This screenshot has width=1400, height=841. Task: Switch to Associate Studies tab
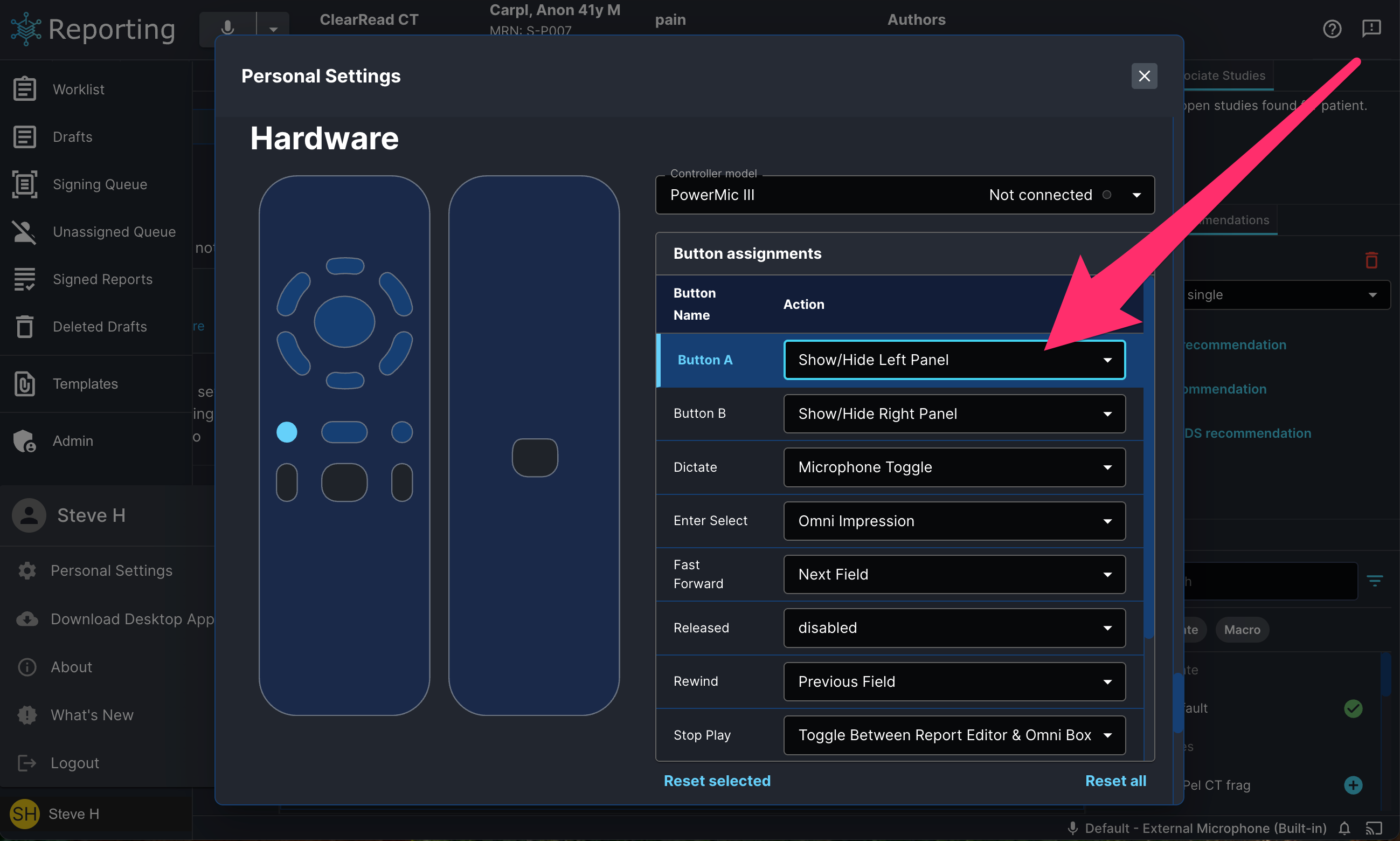(x=1224, y=76)
